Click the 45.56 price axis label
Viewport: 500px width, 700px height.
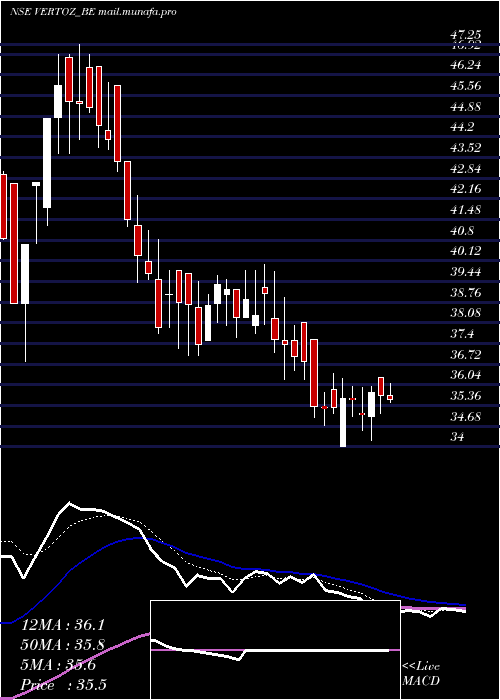click(465, 86)
